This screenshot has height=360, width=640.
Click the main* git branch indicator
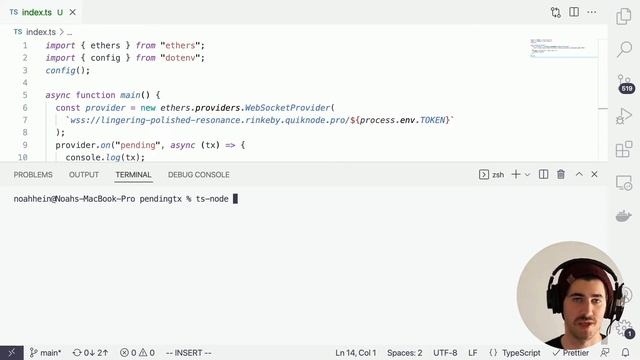tap(45, 353)
